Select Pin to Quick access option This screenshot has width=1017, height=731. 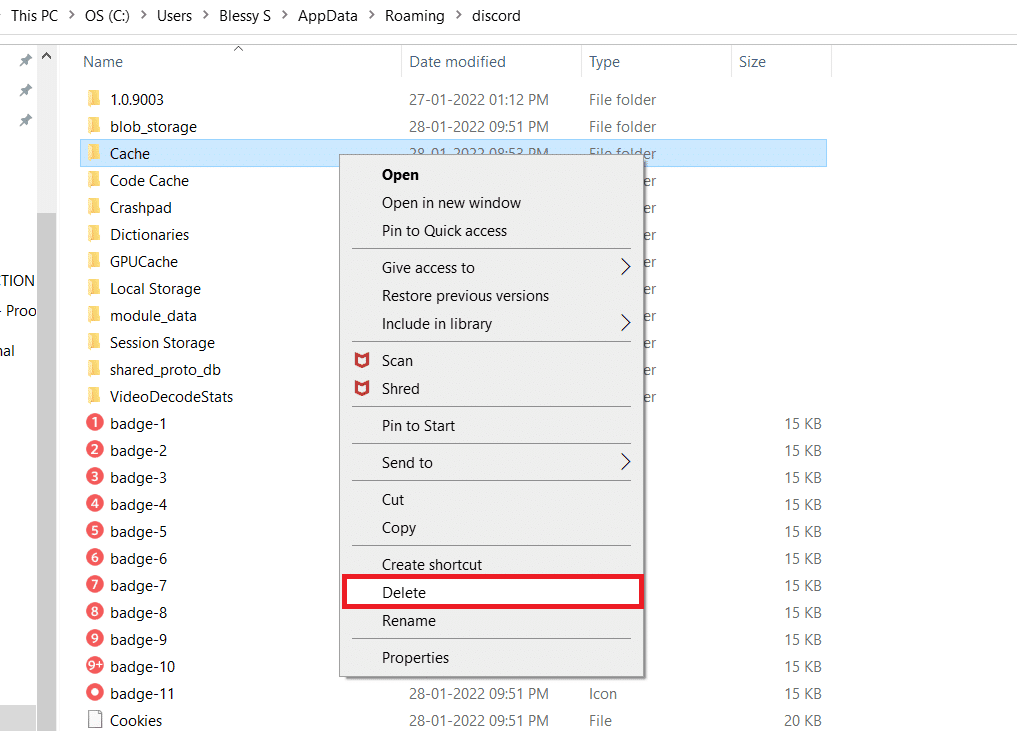[x=444, y=231]
